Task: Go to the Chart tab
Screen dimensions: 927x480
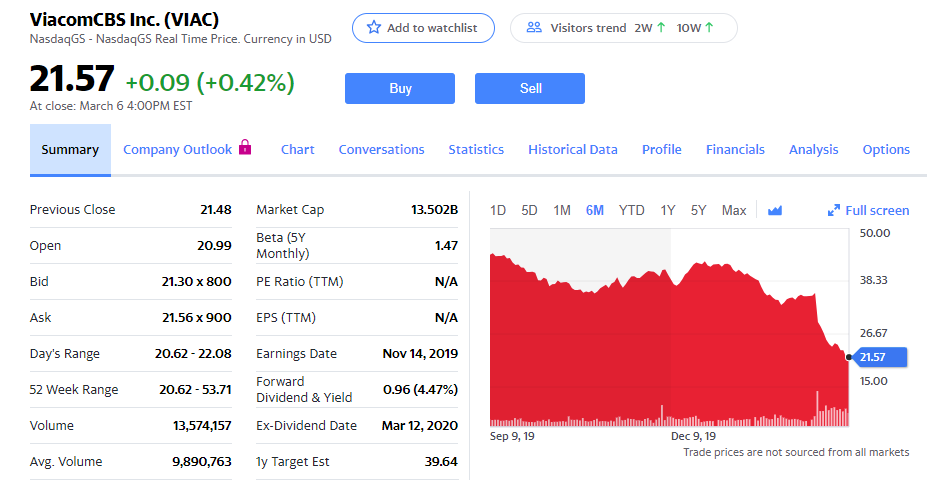Action: 297,150
